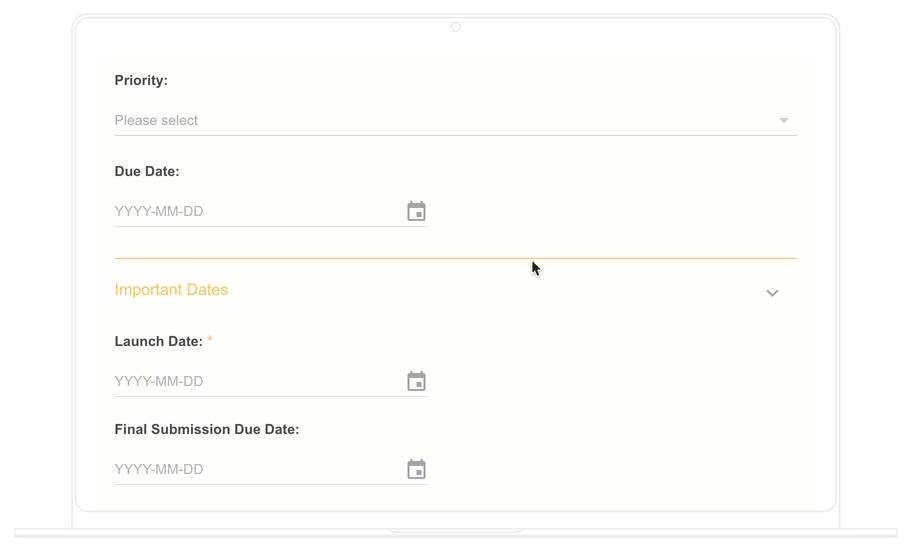The width and height of the screenshot is (915, 552).
Task: Click the Due Date field label
Action: tap(147, 172)
